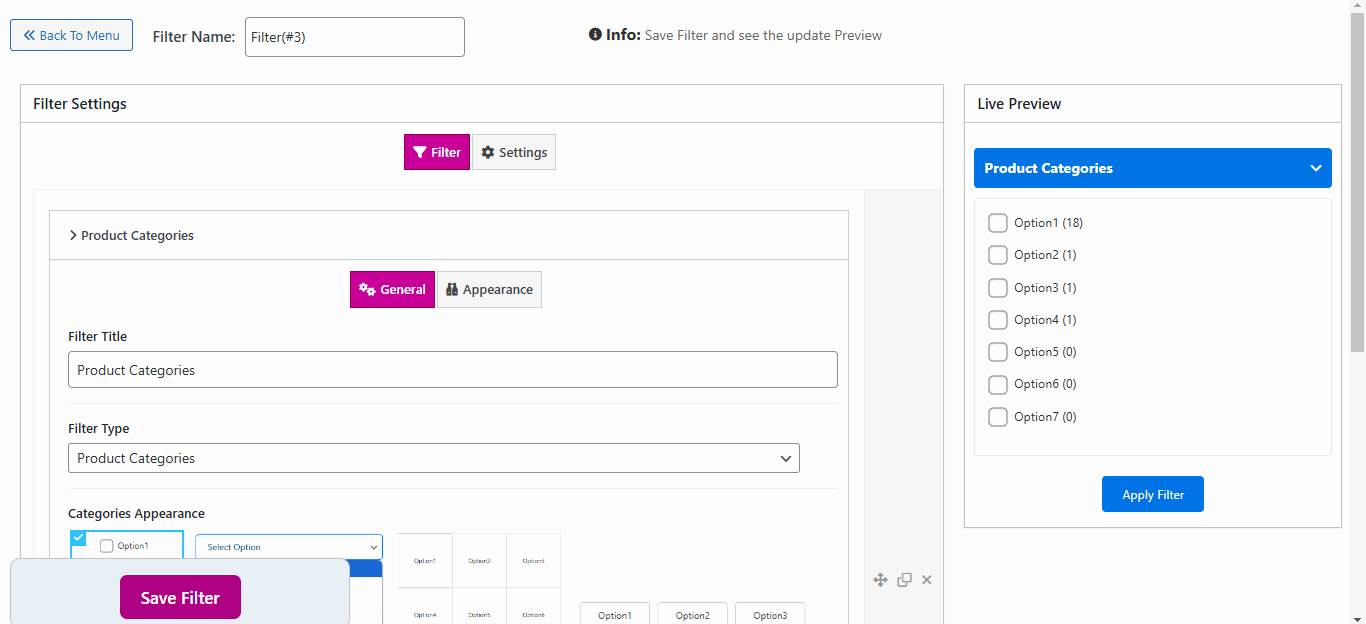Click the duplicate filter icon
The height and width of the screenshot is (624, 1366).
coord(904,580)
